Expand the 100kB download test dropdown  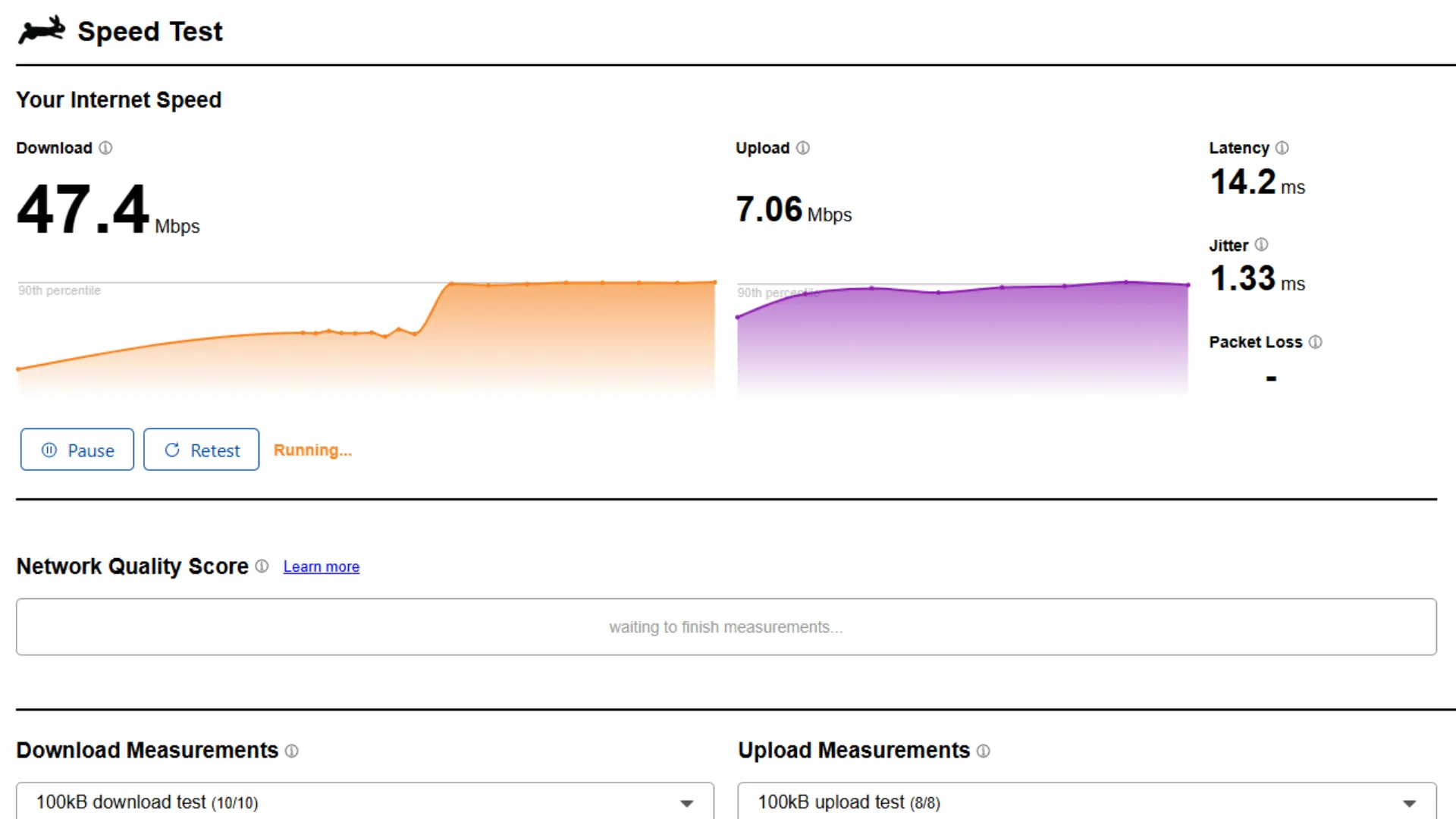365,802
